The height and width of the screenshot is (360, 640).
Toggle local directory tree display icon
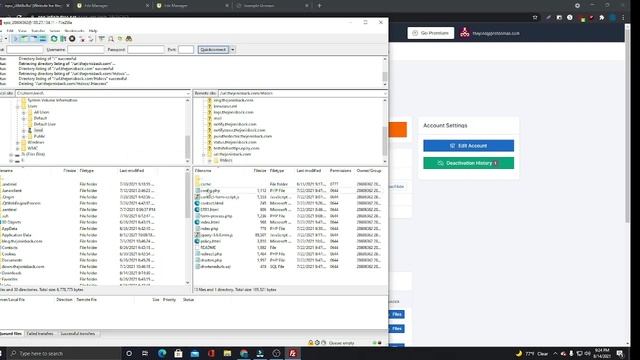pyautogui.click(x=24, y=39)
